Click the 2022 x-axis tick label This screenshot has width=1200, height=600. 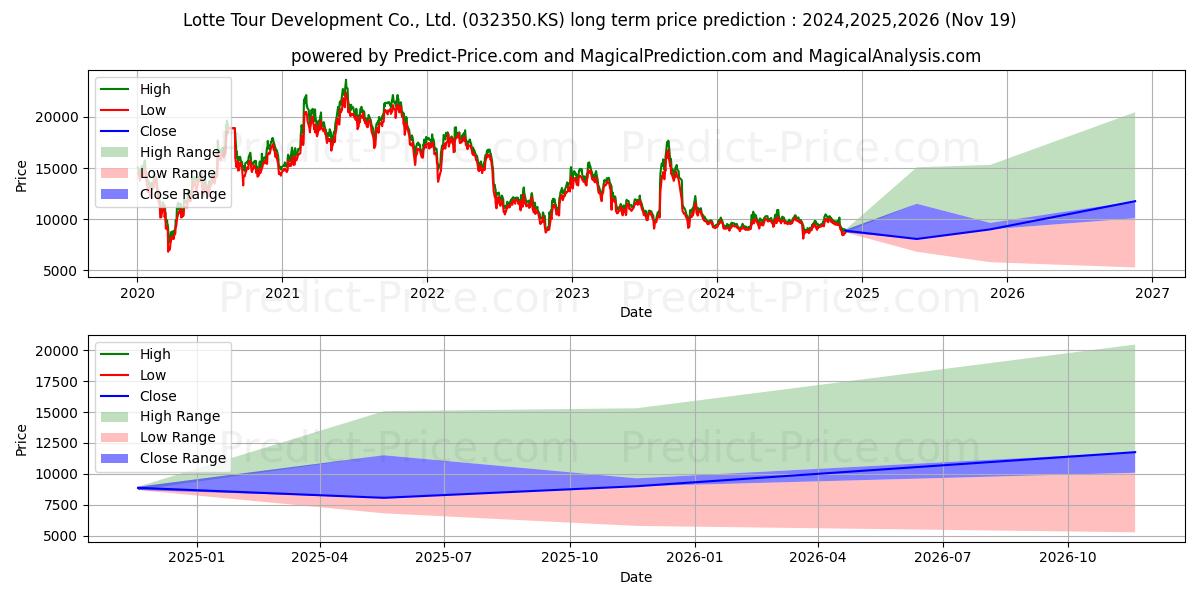coord(427,293)
